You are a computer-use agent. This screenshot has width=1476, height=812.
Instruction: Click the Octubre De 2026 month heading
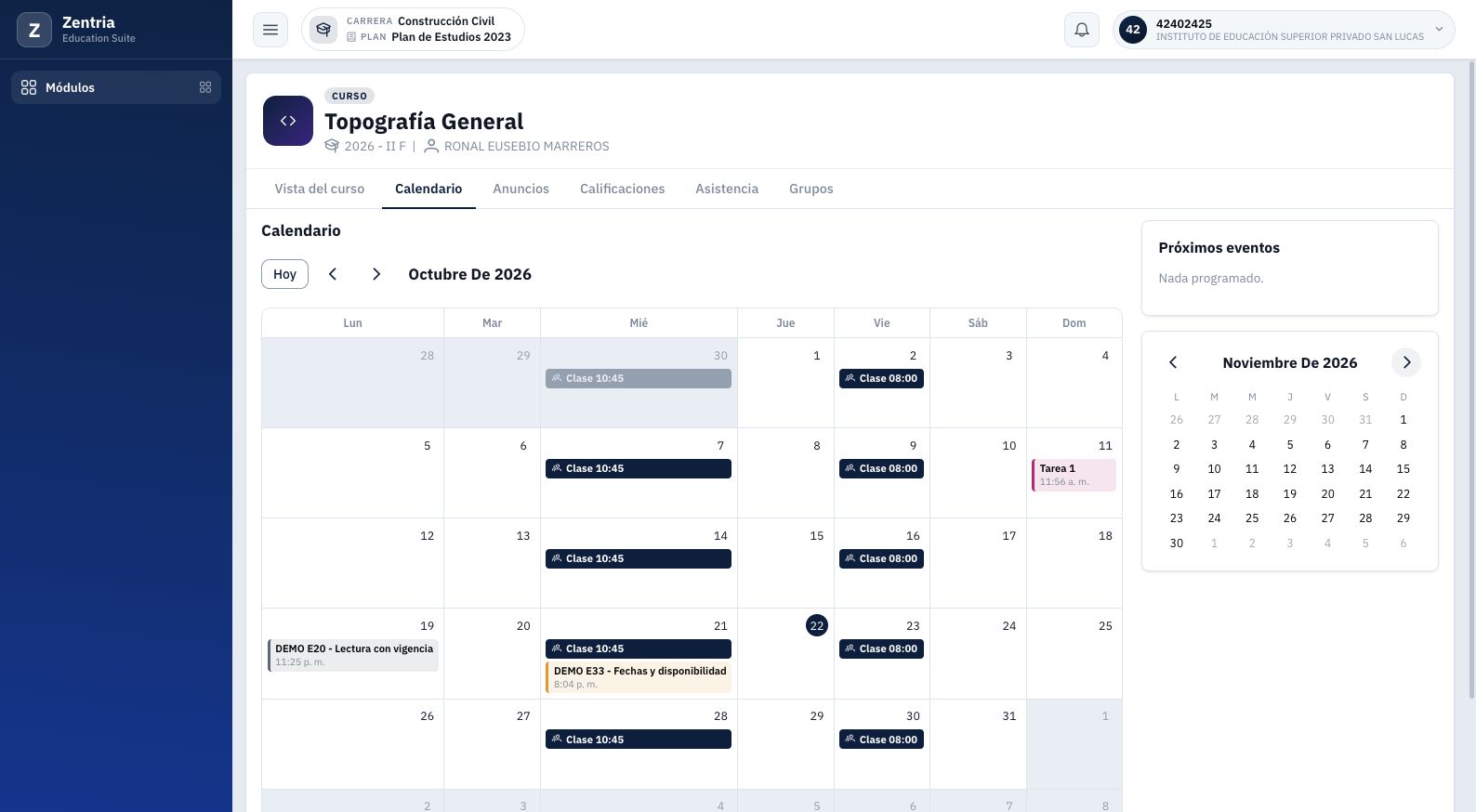pyautogui.click(x=470, y=274)
